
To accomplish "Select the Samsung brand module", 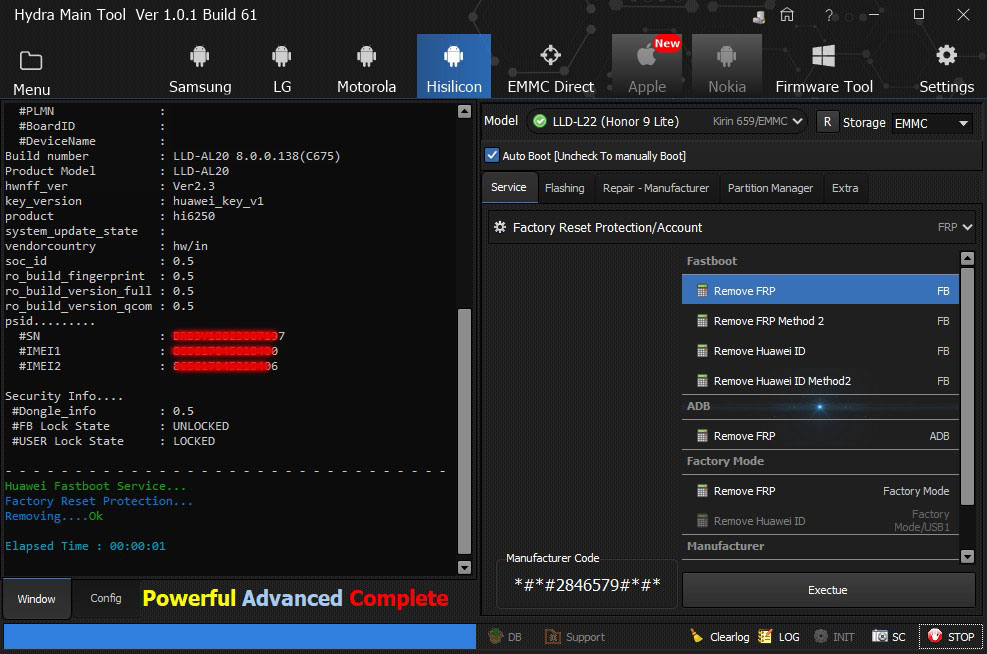I will [x=200, y=69].
